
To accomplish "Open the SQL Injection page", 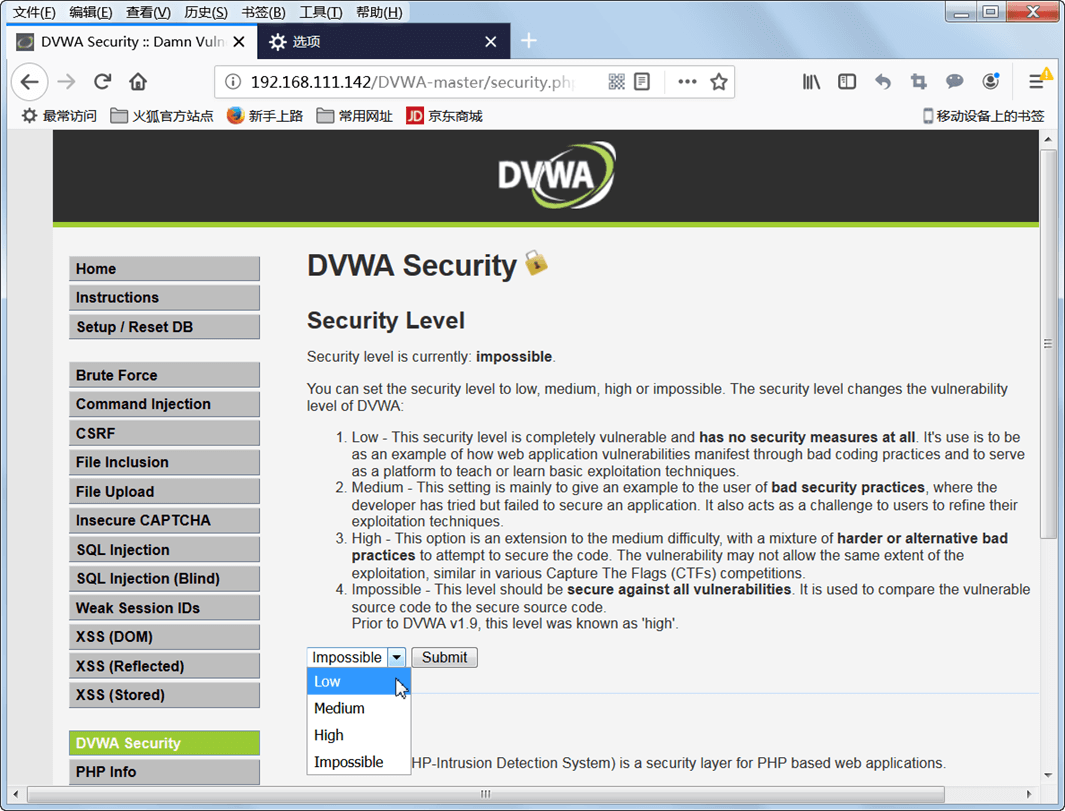I will click(164, 549).
